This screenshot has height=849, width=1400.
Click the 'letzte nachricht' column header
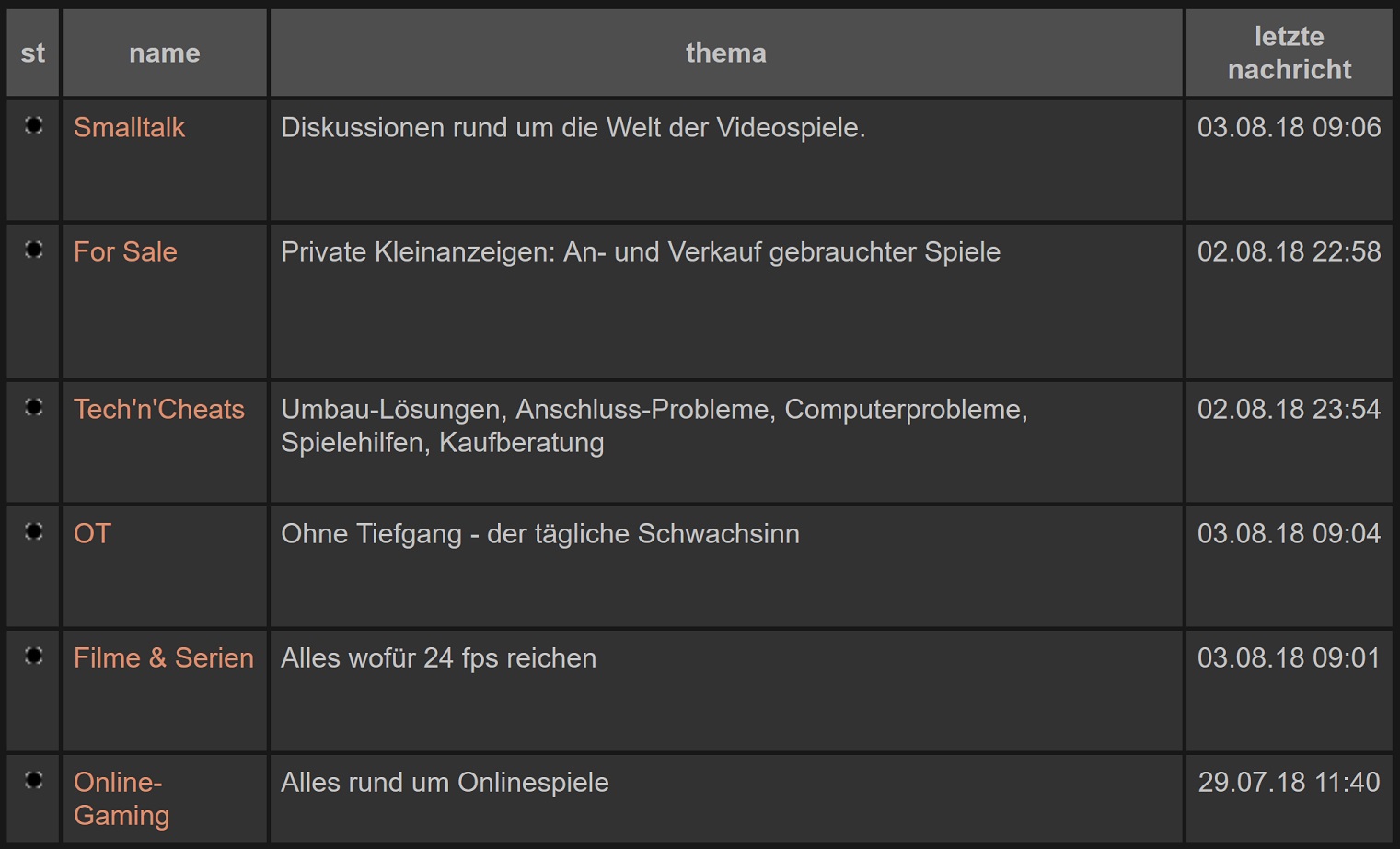tap(1289, 52)
